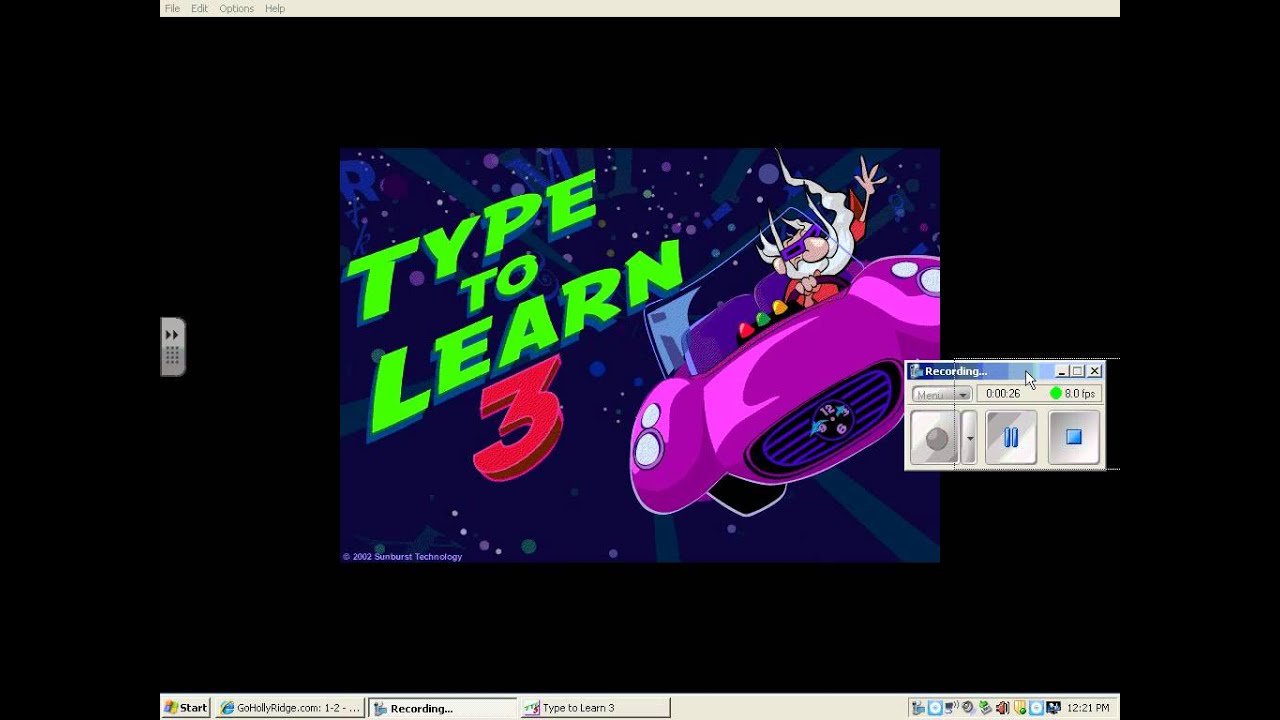Expand the record options arrow
This screenshot has width=1280, height=720.
coord(968,437)
